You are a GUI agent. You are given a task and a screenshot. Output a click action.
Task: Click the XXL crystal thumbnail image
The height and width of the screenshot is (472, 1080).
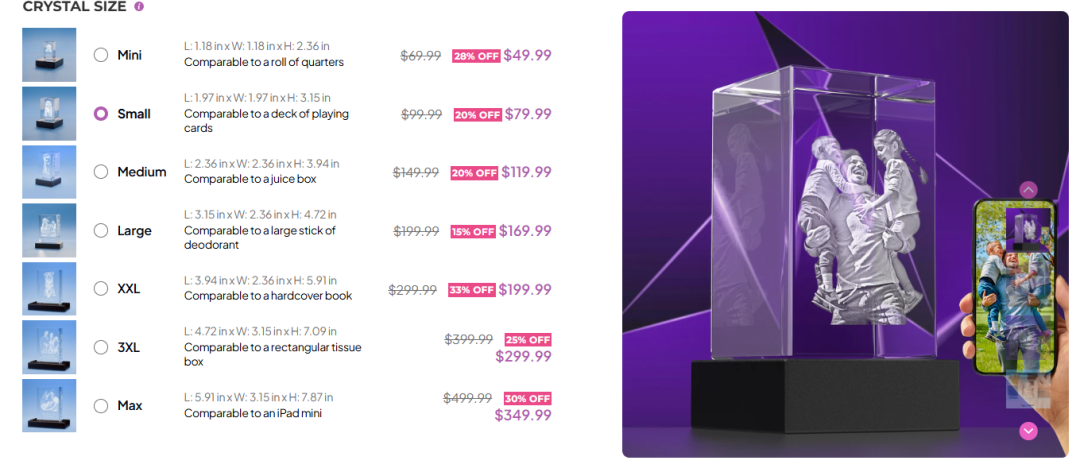pos(49,289)
